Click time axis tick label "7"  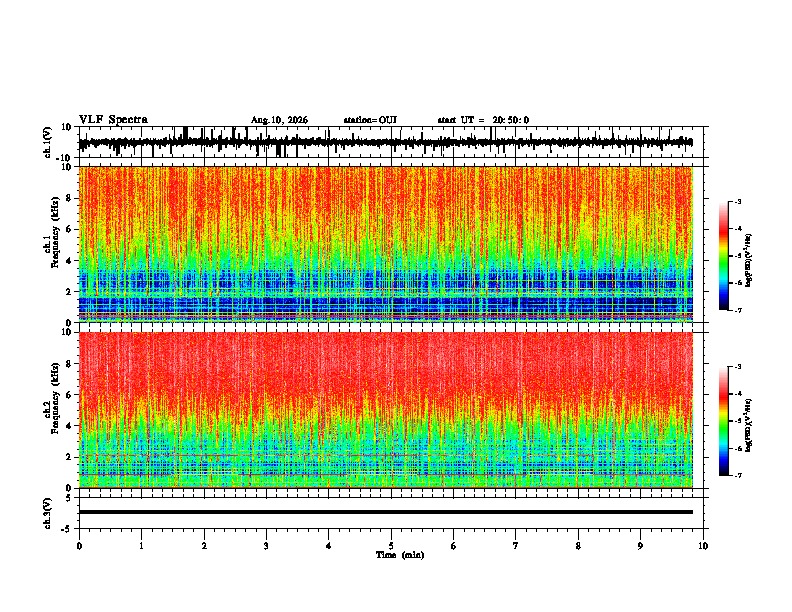516,546
